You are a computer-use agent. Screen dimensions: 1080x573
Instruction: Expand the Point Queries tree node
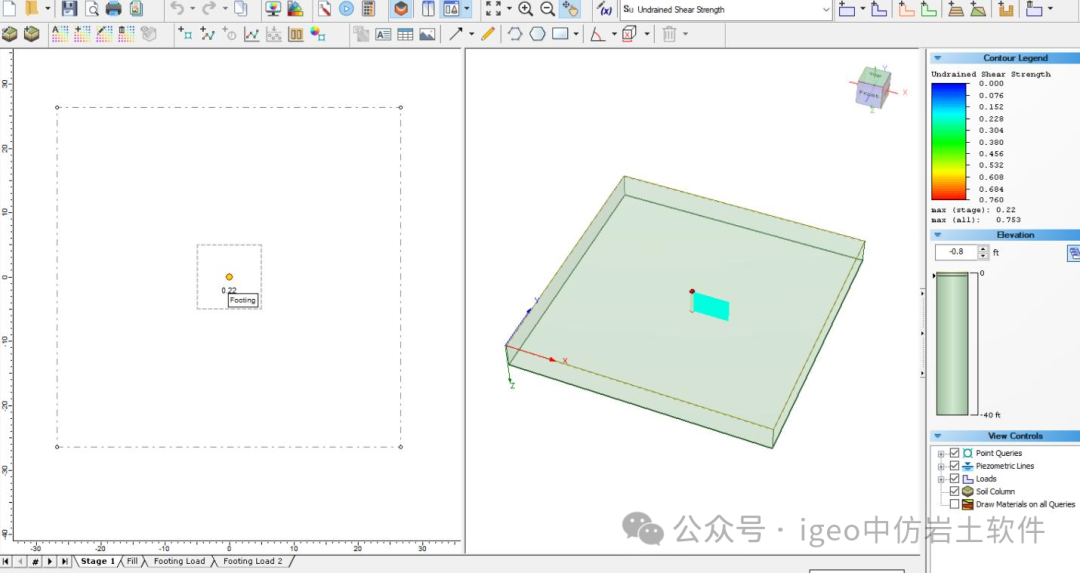pyautogui.click(x=941, y=453)
